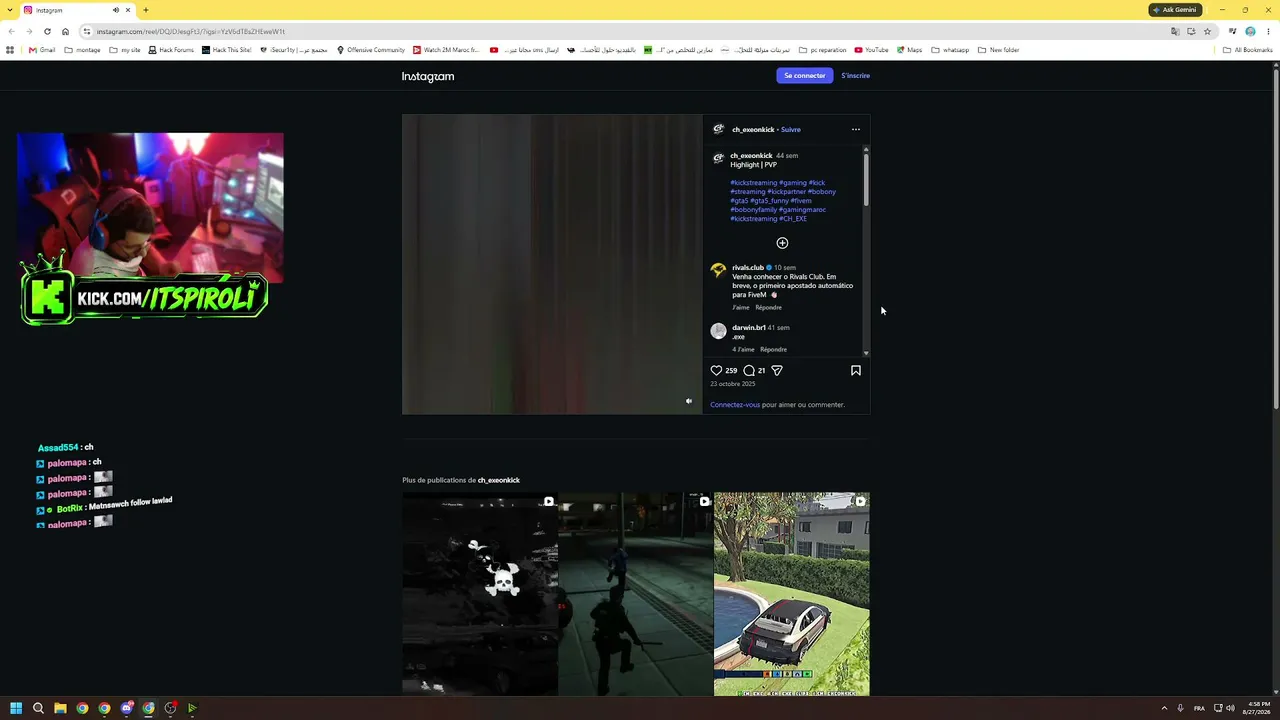Screen dimensions: 1280x720
Task: Show hidden system tray icons
Action: (x=1163, y=708)
